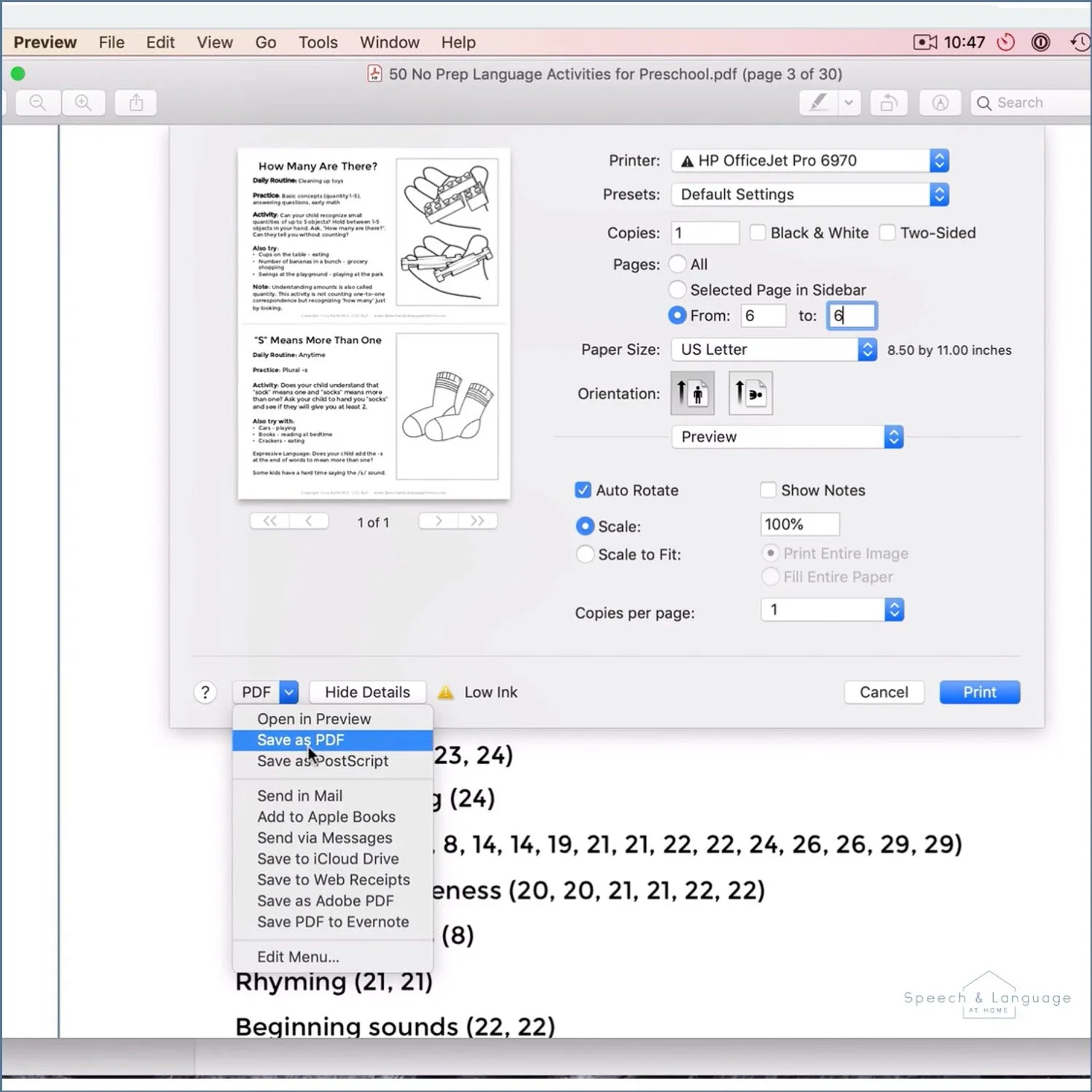The width and height of the screenshot is (1092, 1092).
Task: Click the screen recording icon in menu bar
Action: pyautogui.click(x=924, y=42)
